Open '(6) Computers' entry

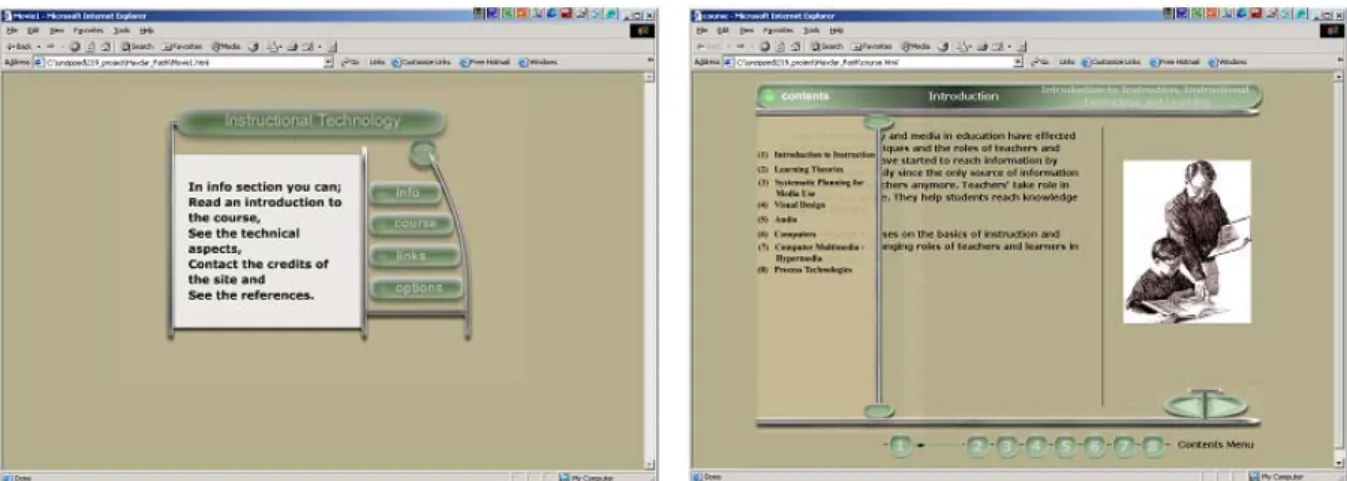pos(786,234)
